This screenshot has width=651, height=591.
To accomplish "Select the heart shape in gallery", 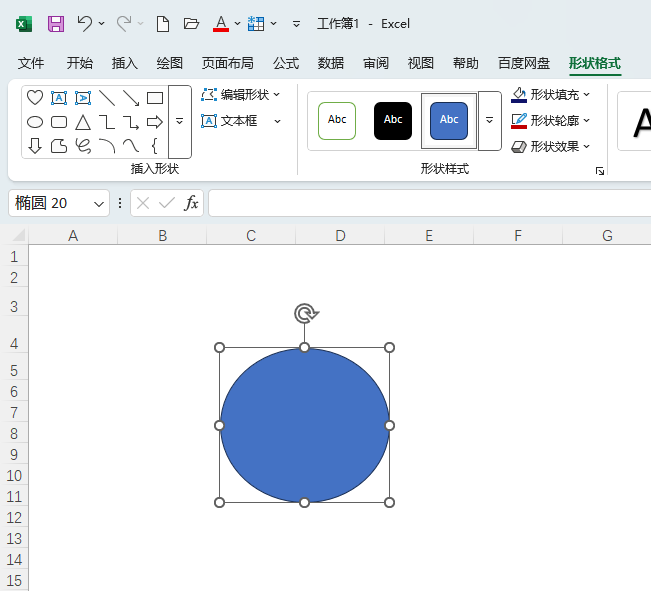I will (35, 98).
